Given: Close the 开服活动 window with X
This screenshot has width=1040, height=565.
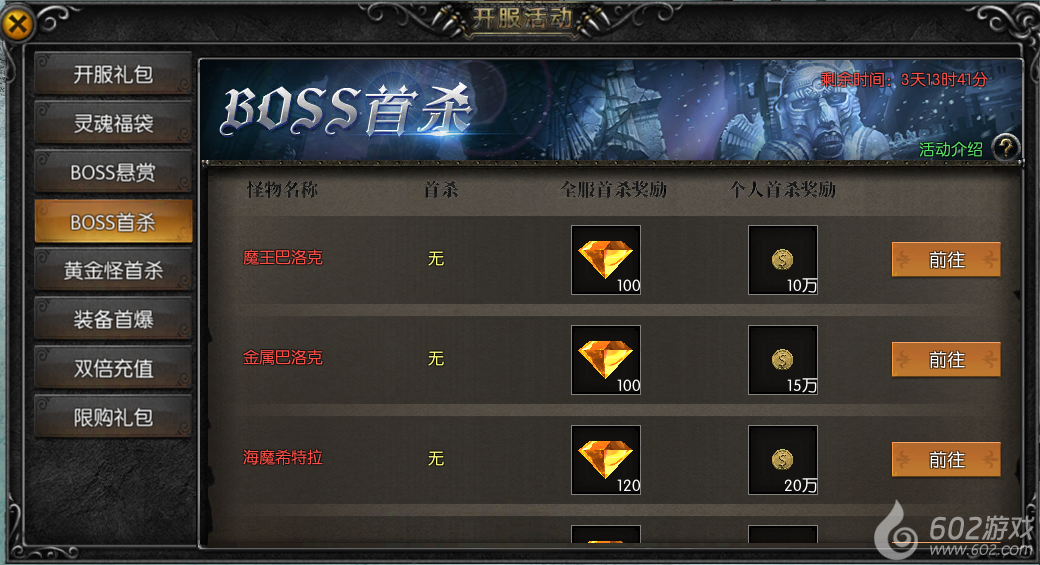Looking at the screenshot, I should pos(18,25).
